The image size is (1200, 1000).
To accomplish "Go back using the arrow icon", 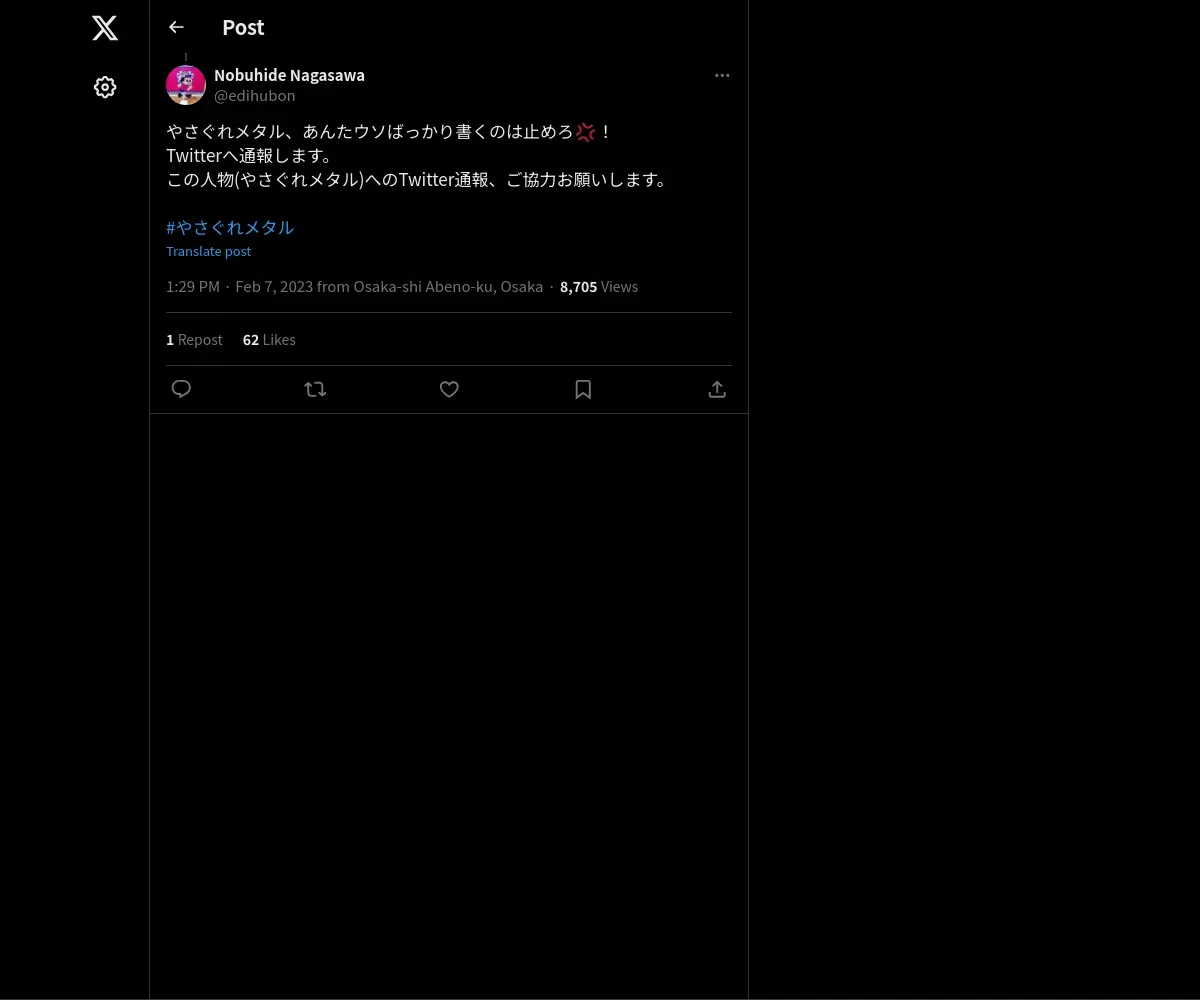I will [x=176, y=27].
